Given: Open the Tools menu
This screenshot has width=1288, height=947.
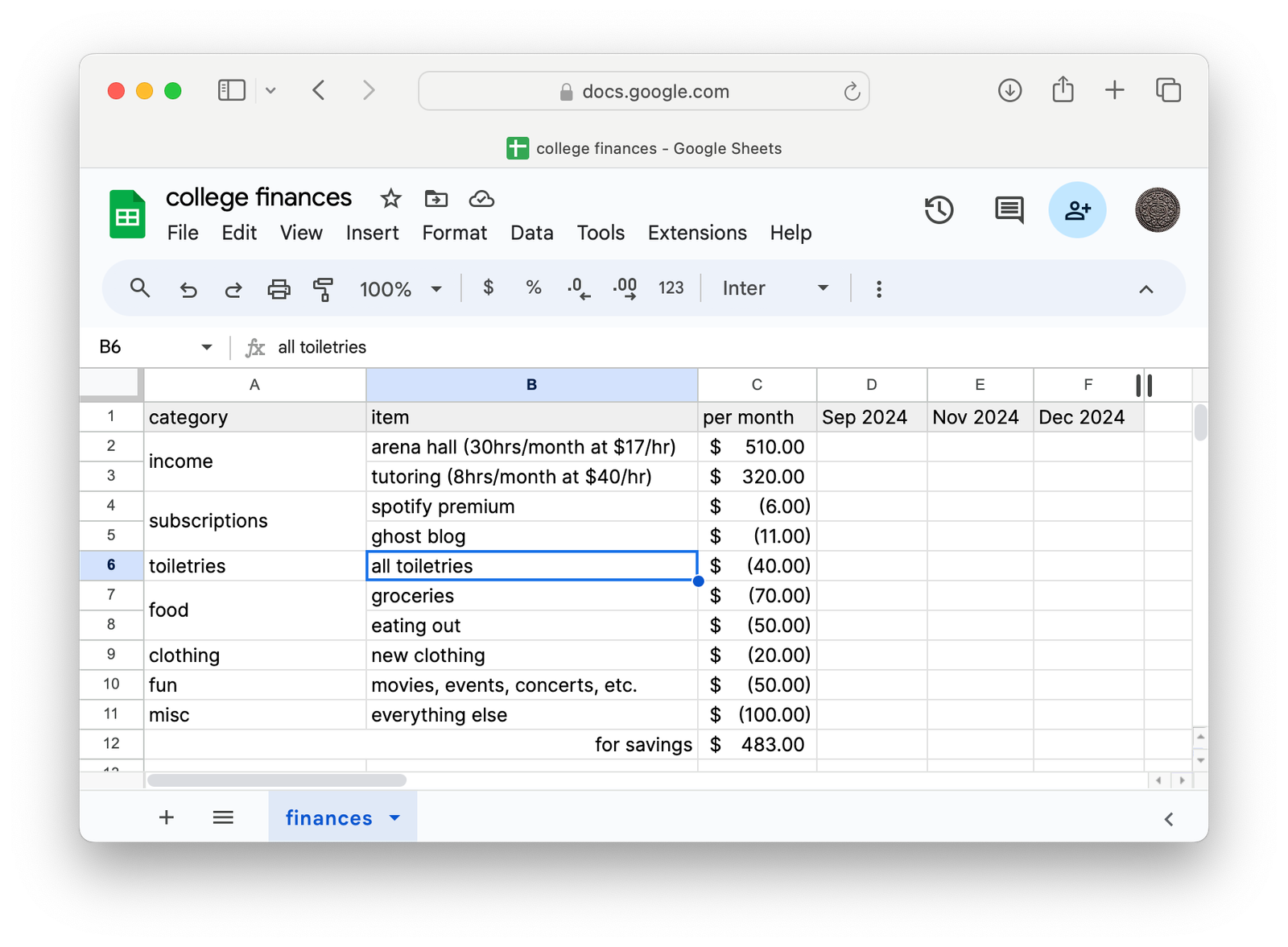Looking at the screenshot, I should pyautogui.click(x=601, y=233).
